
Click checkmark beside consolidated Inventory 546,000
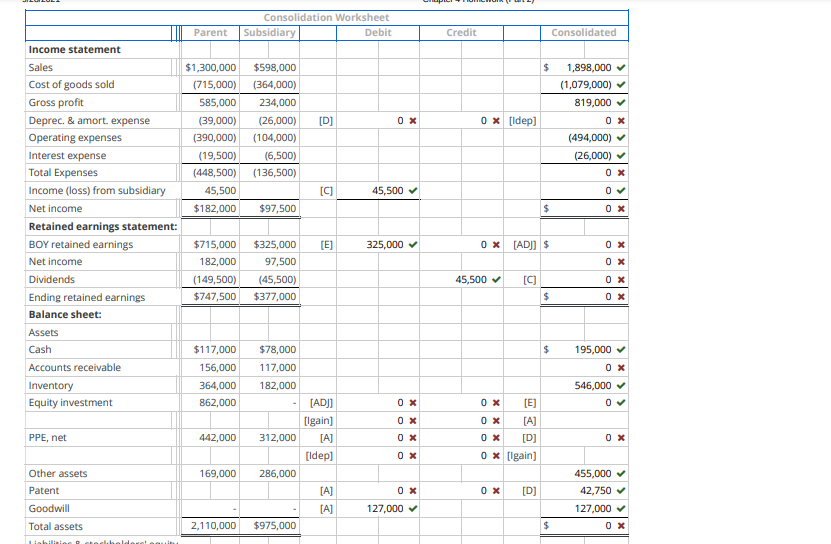[x=621, y=385]
